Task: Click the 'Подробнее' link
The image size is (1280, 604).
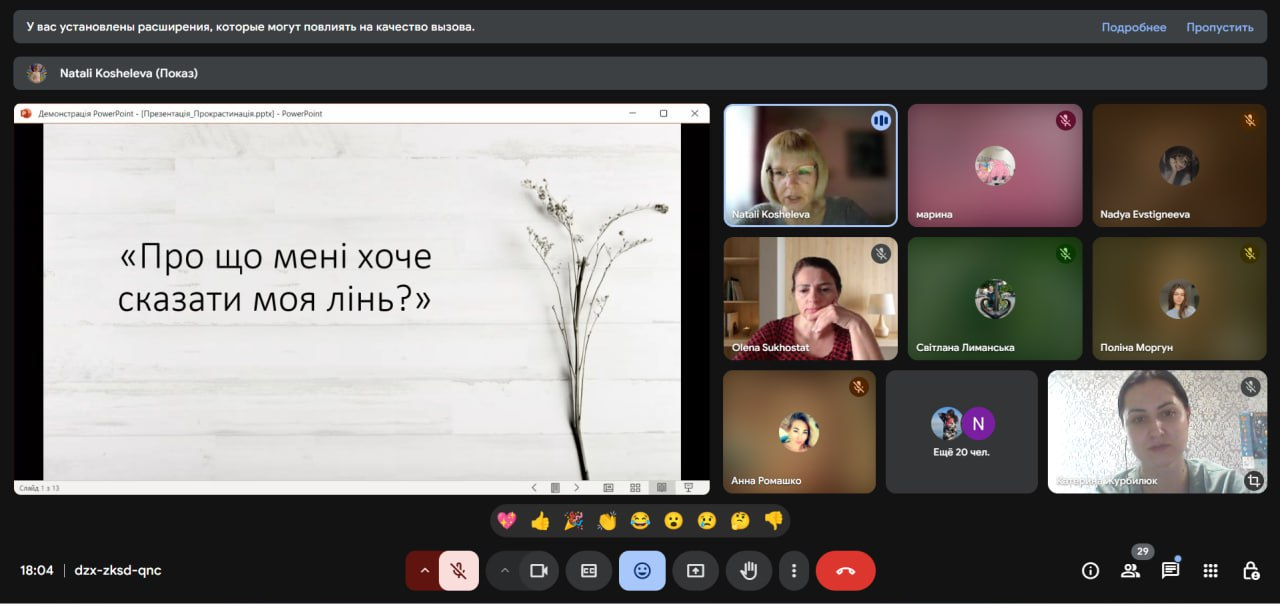Action: [x=1133, y=27]
